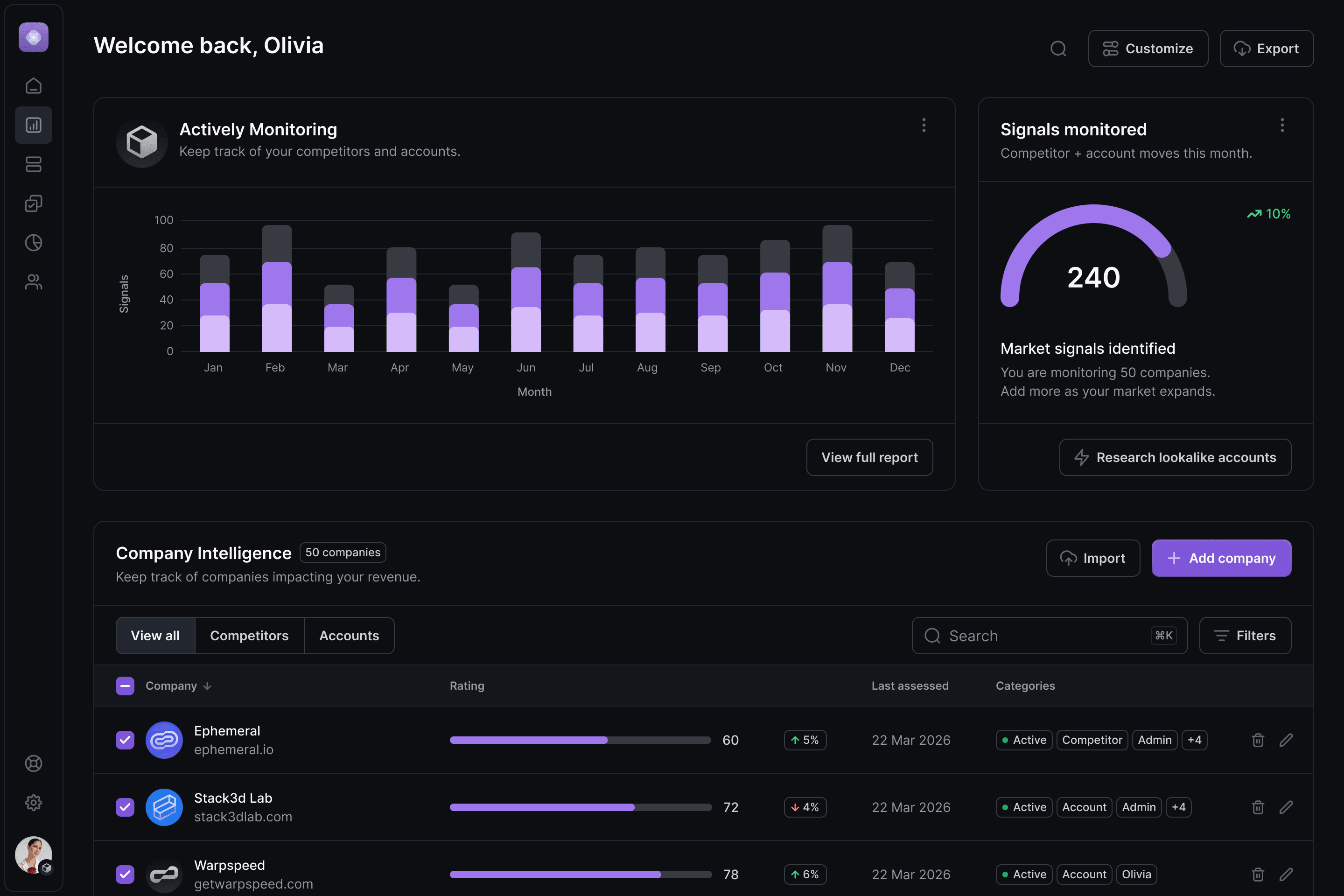
Task: Click the pie chart reports sidebar icon
Action: [x=33, y=242]
